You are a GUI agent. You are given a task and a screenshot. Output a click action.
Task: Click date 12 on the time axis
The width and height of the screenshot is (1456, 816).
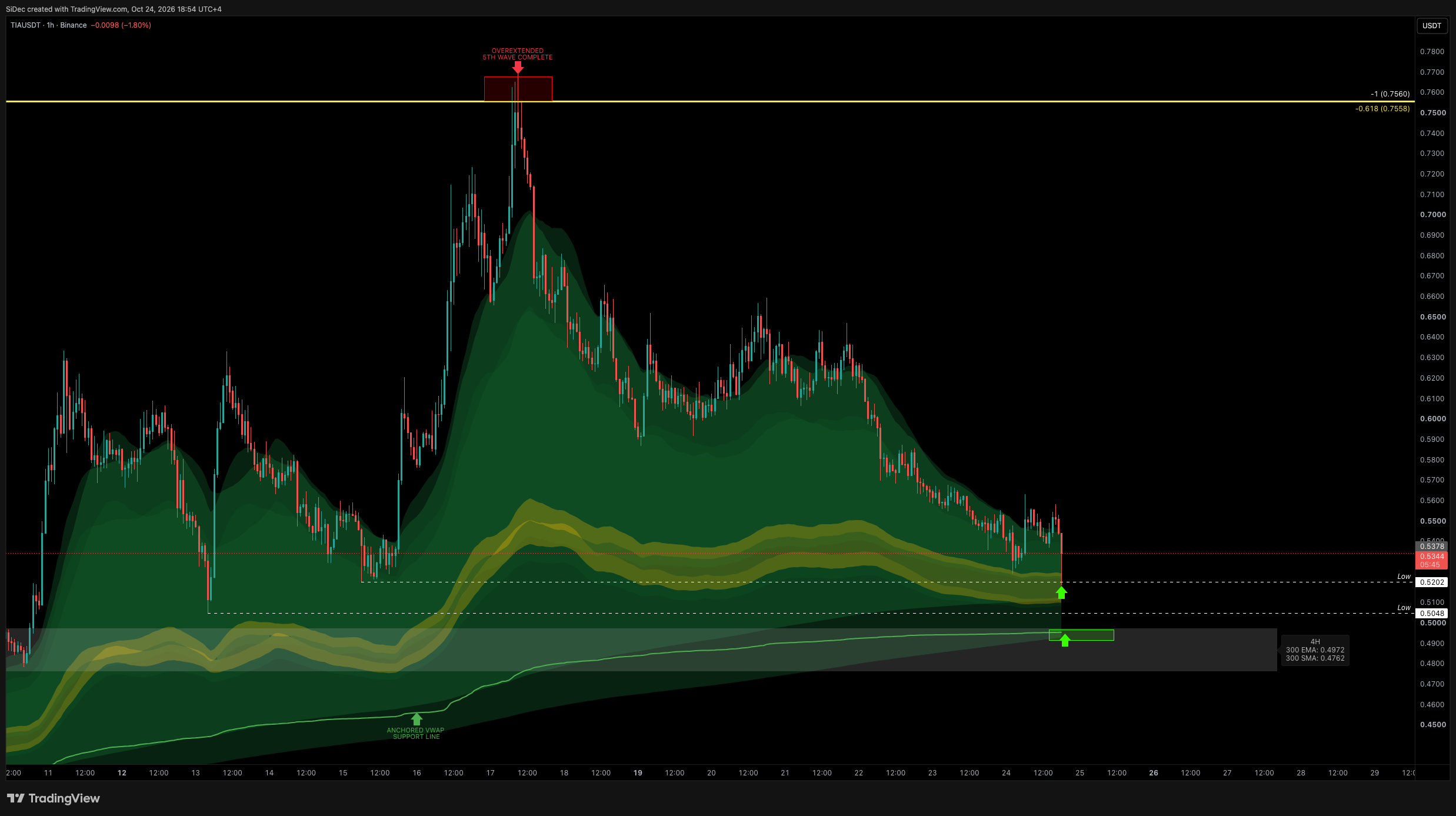122,773
